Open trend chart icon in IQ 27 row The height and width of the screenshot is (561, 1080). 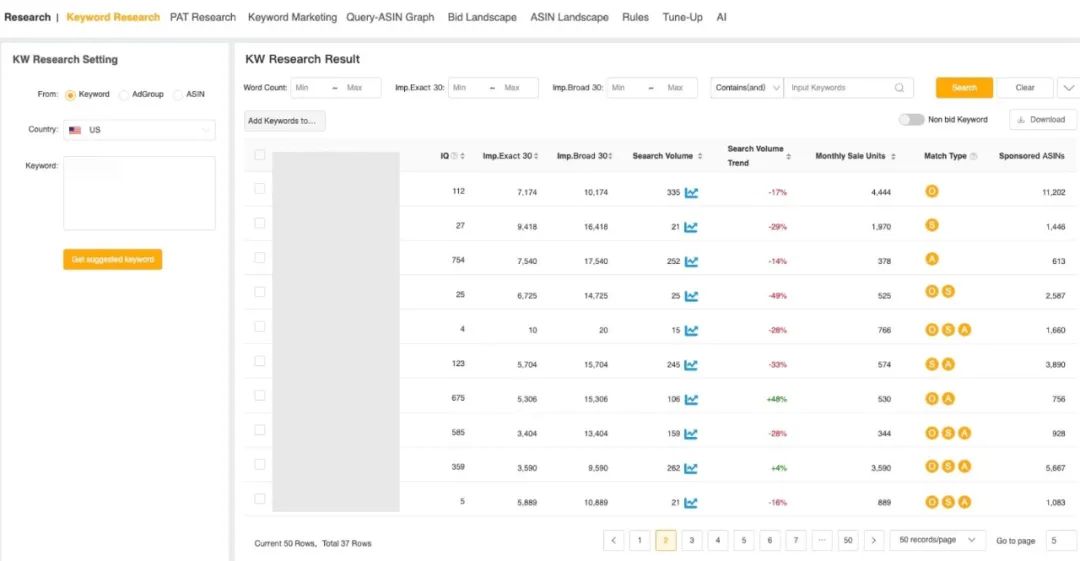[x=691, y=227]
